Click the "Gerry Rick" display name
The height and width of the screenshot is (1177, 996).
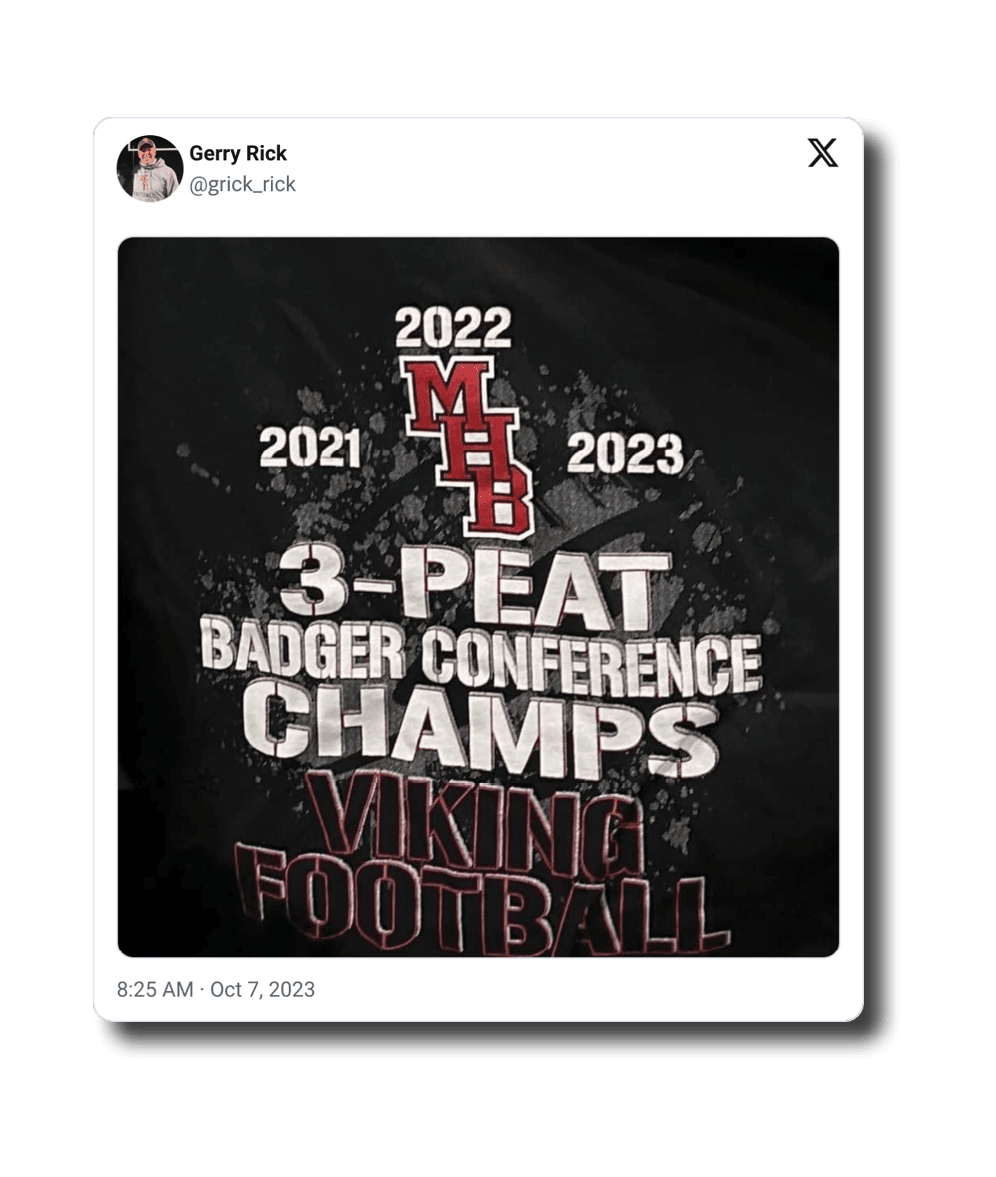click(238, 153)
